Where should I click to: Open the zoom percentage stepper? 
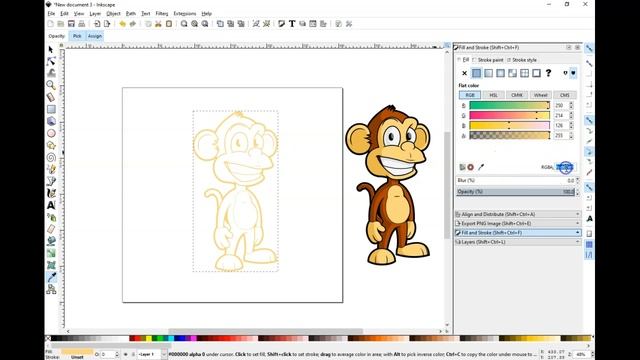click(x=592, y=354)
